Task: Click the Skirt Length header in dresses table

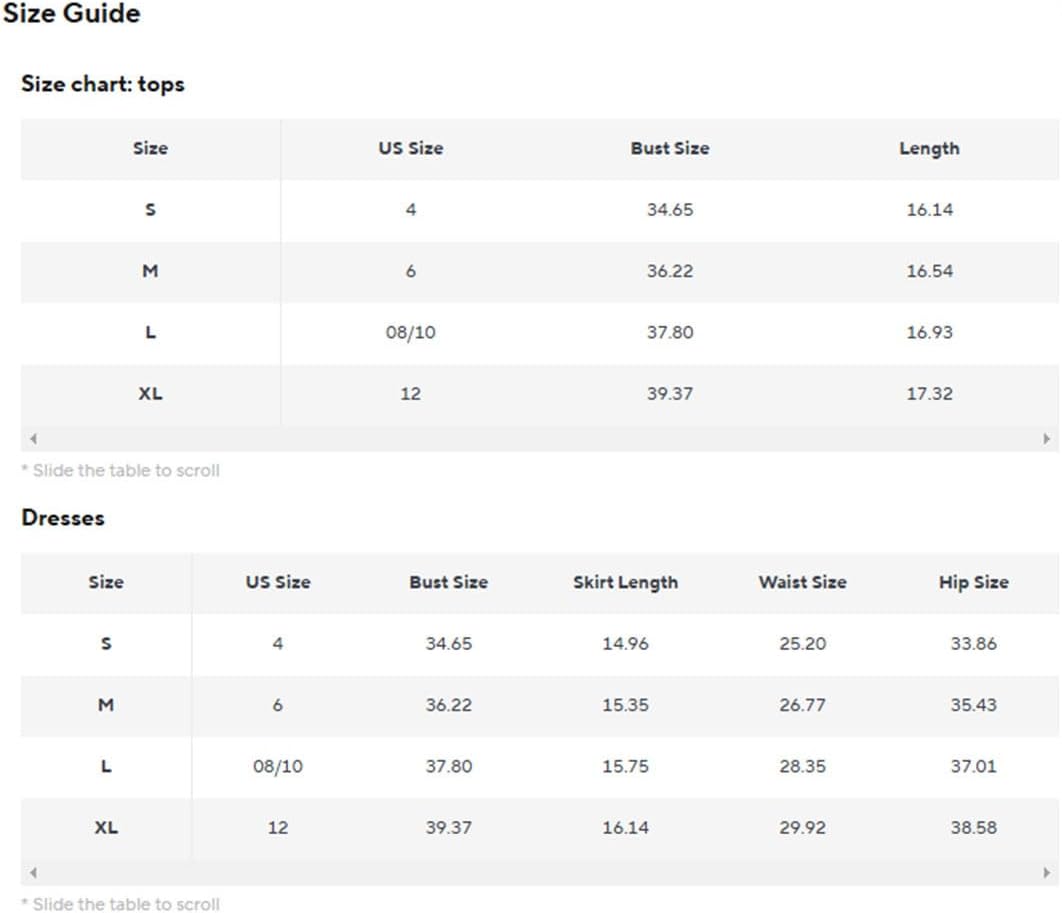Action: coord(625,582)
